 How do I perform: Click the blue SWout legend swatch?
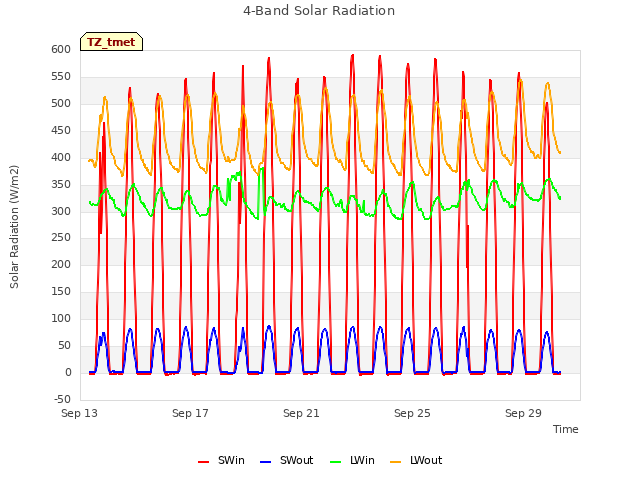click(266, 462)
